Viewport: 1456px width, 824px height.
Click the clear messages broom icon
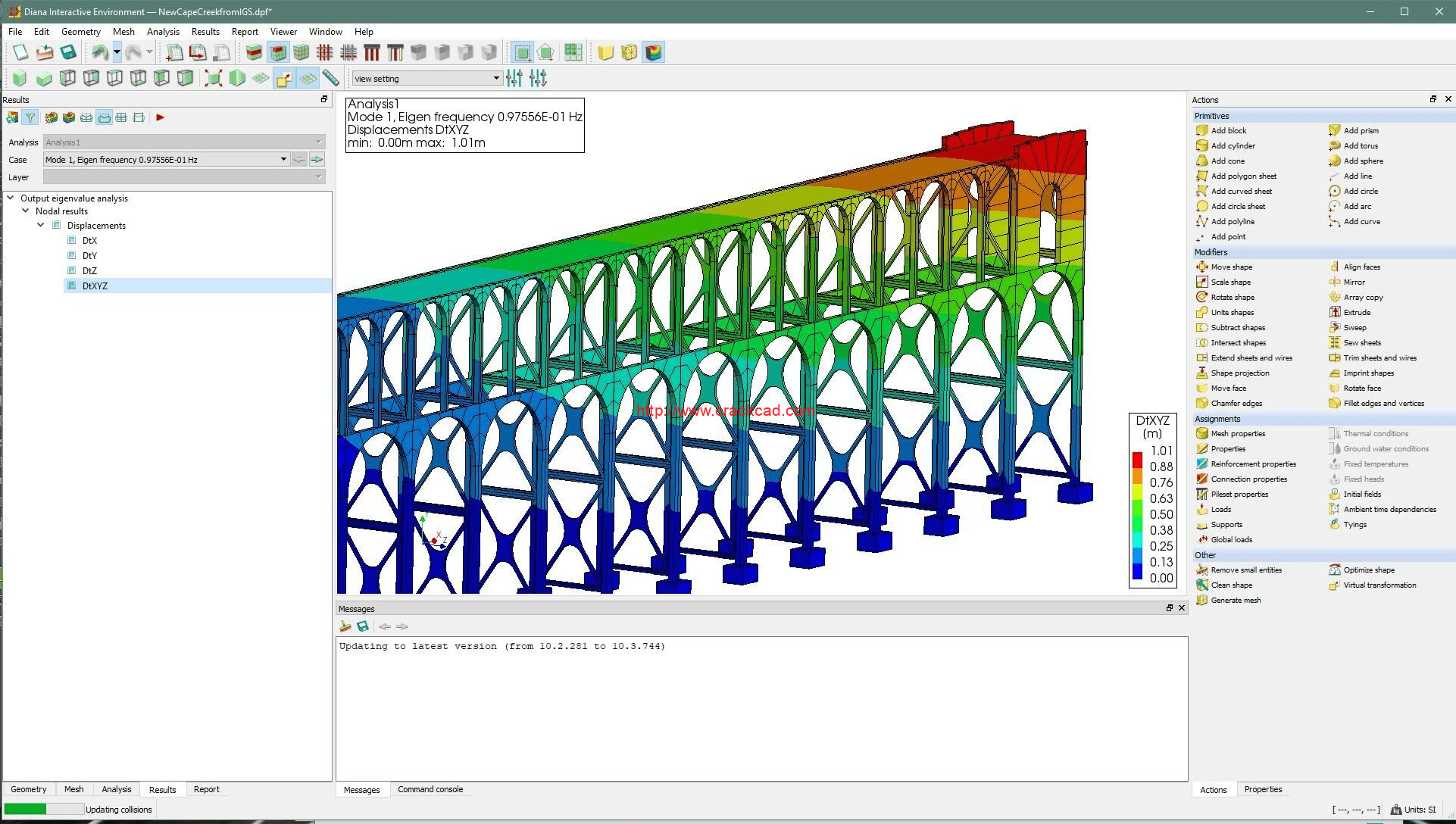(x=345, y=626)
